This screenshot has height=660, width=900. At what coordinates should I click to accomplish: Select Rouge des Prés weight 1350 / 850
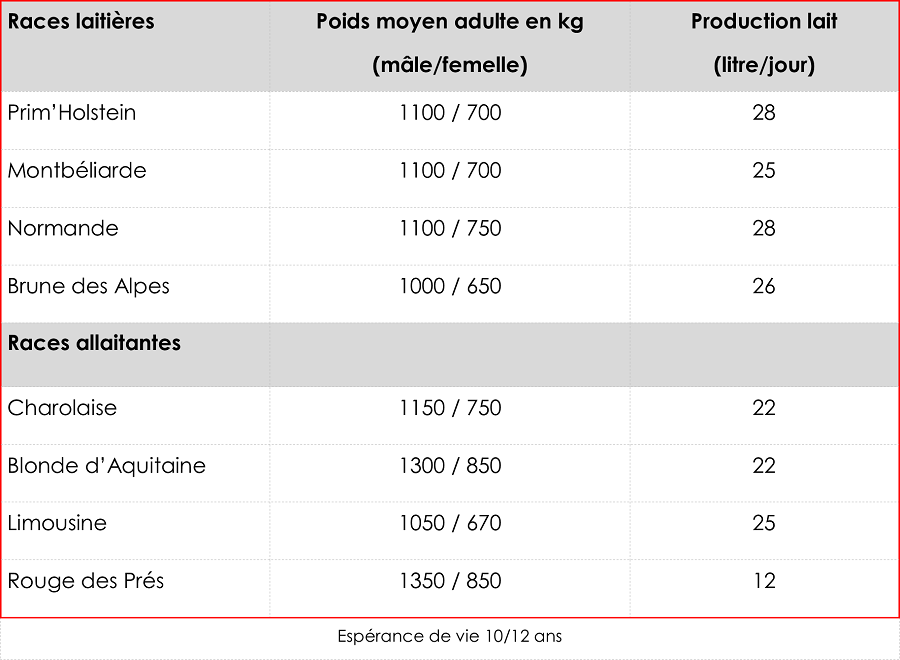point(450,581)
